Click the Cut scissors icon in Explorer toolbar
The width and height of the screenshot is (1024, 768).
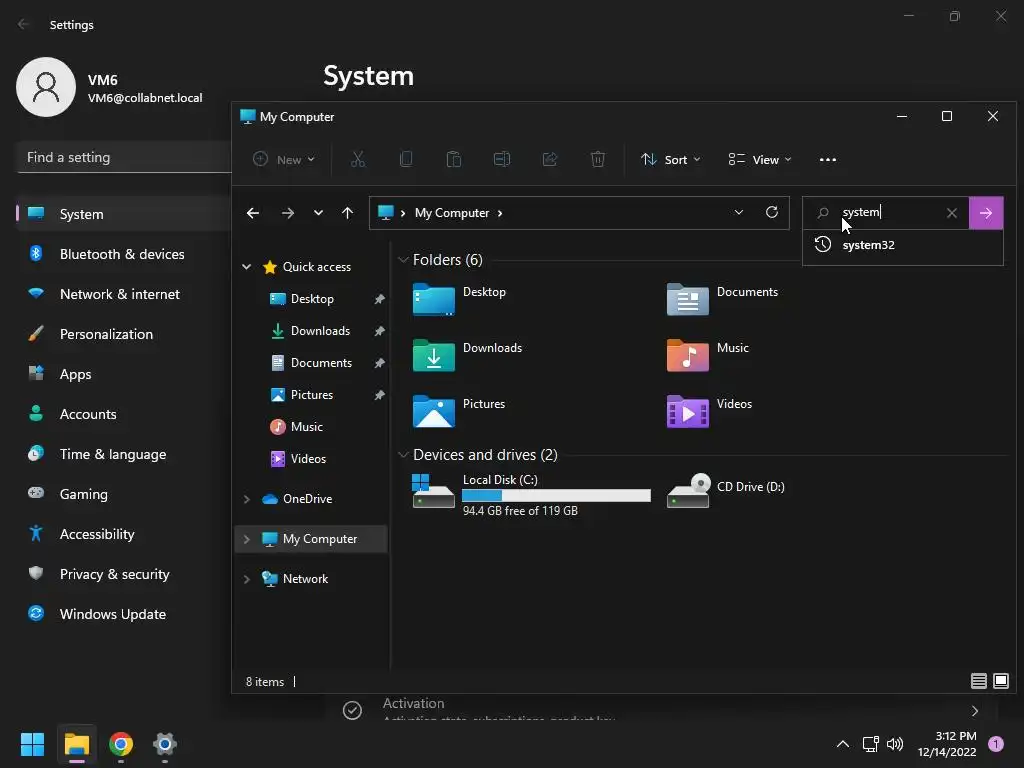[x=358, y=159]
